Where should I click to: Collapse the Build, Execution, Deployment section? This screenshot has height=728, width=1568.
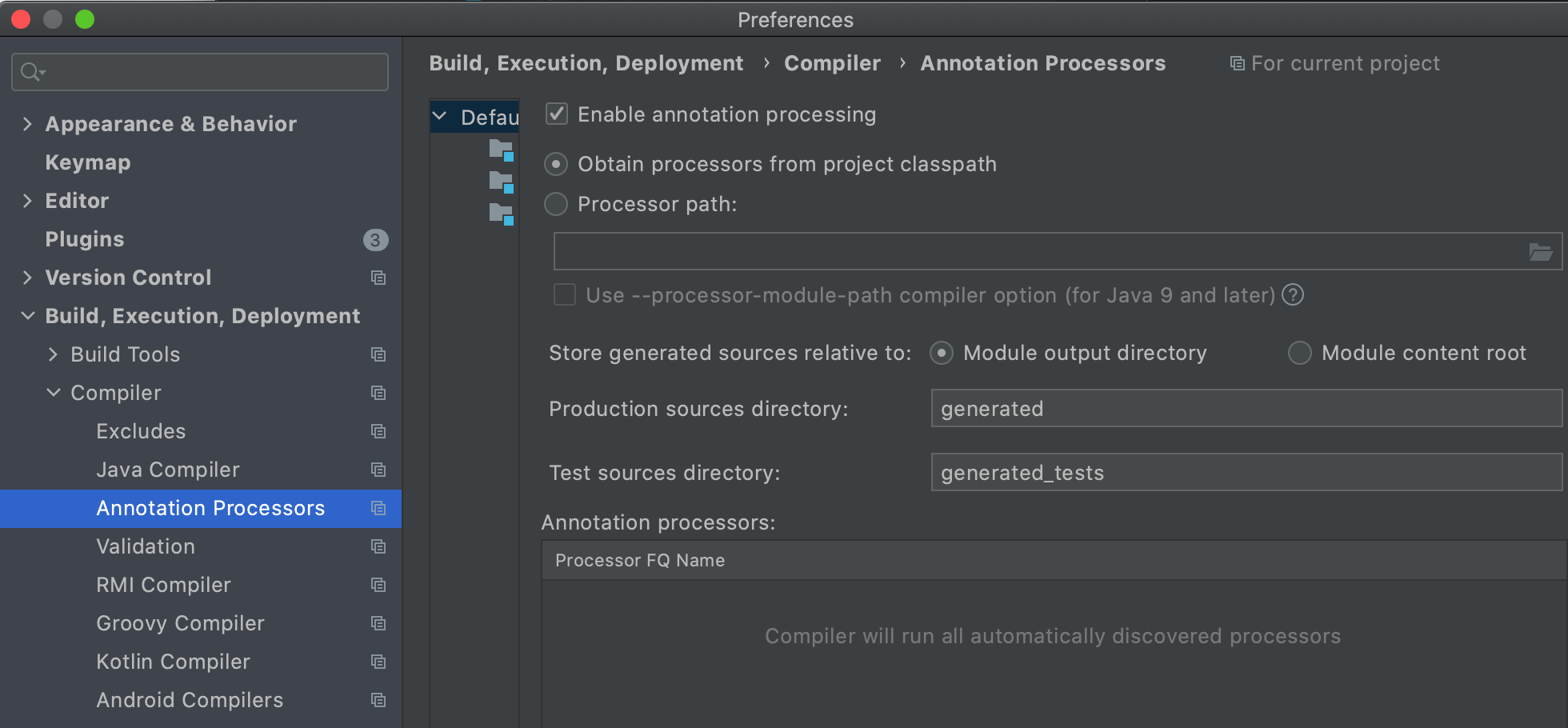[x=28, y=316]
